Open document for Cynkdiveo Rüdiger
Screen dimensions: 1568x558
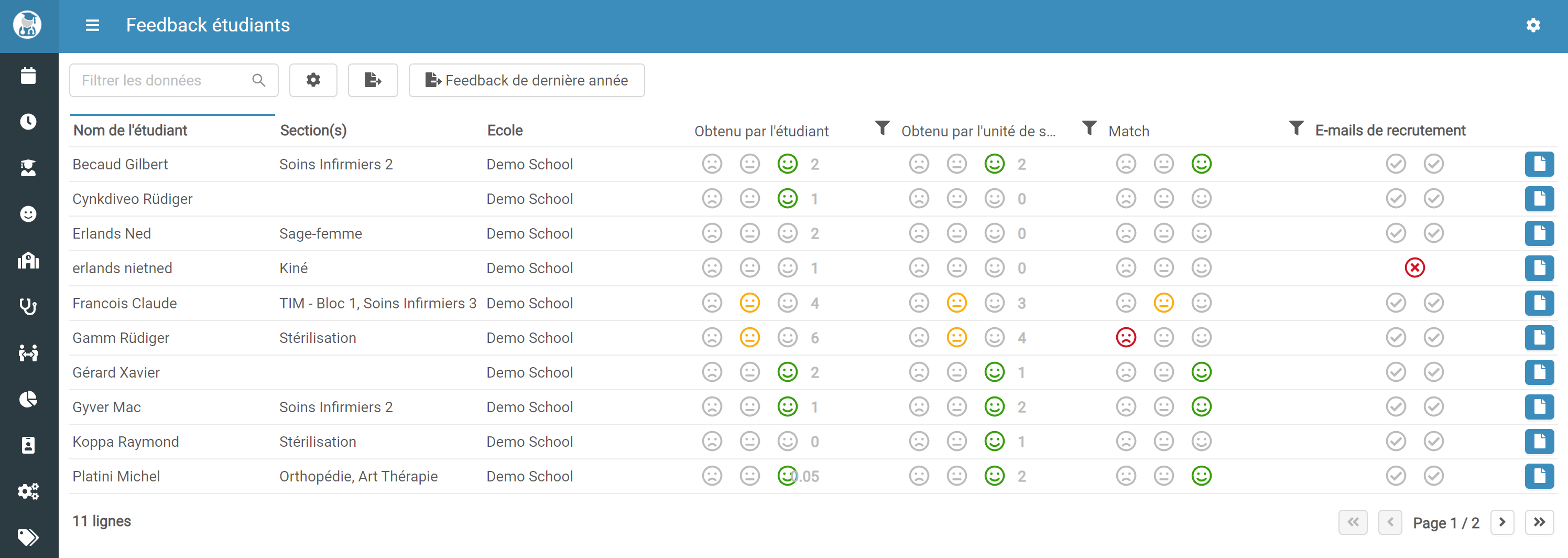point(1539,199)
